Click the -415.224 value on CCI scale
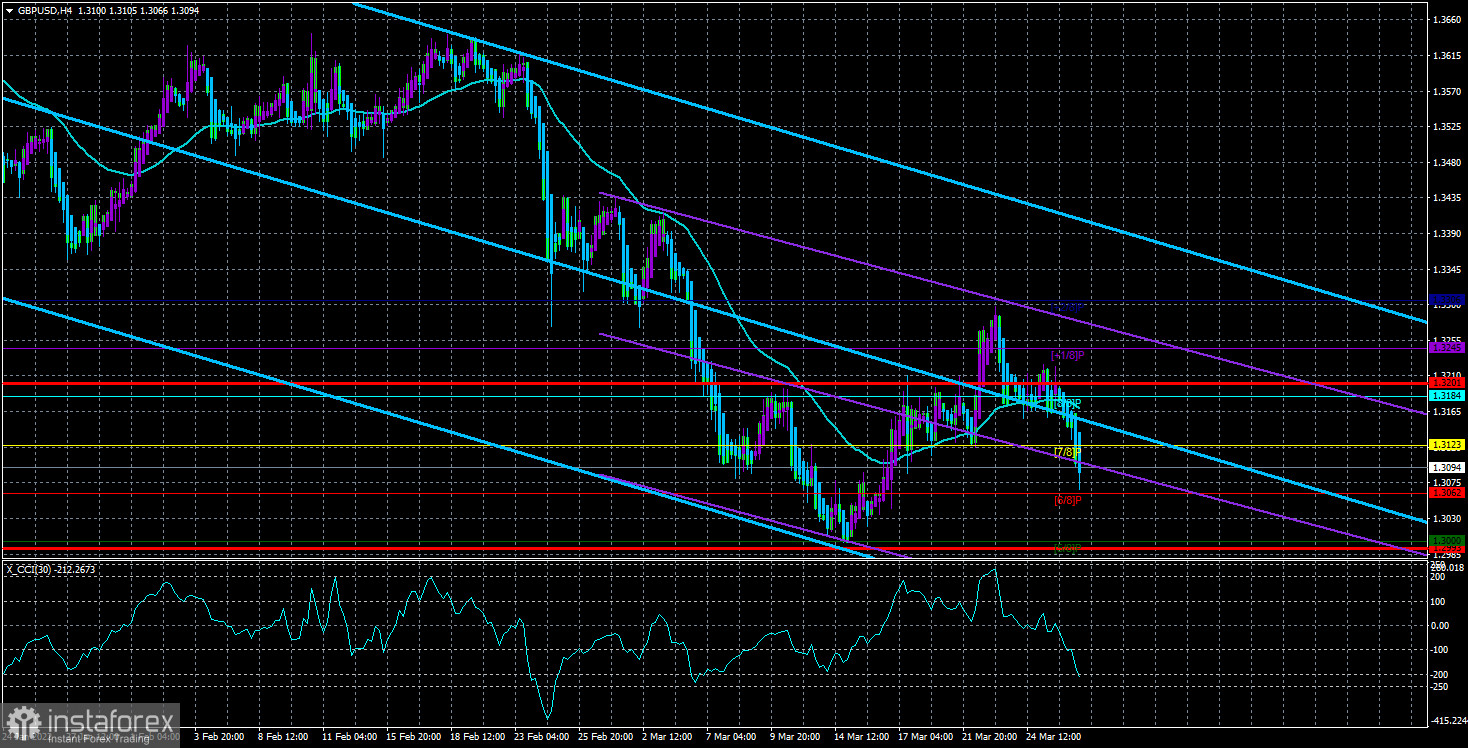The image size is (1468, 748). tap(1447, 721)
